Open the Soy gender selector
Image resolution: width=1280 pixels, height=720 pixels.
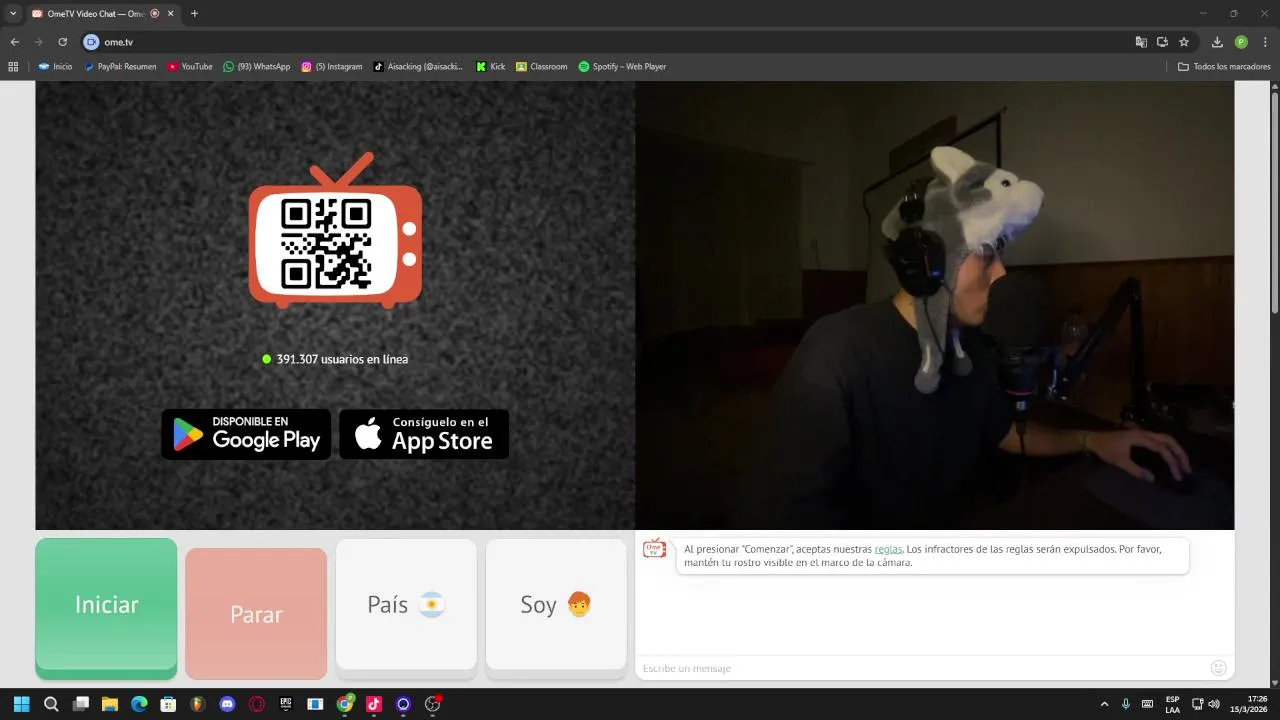[556, 604]
